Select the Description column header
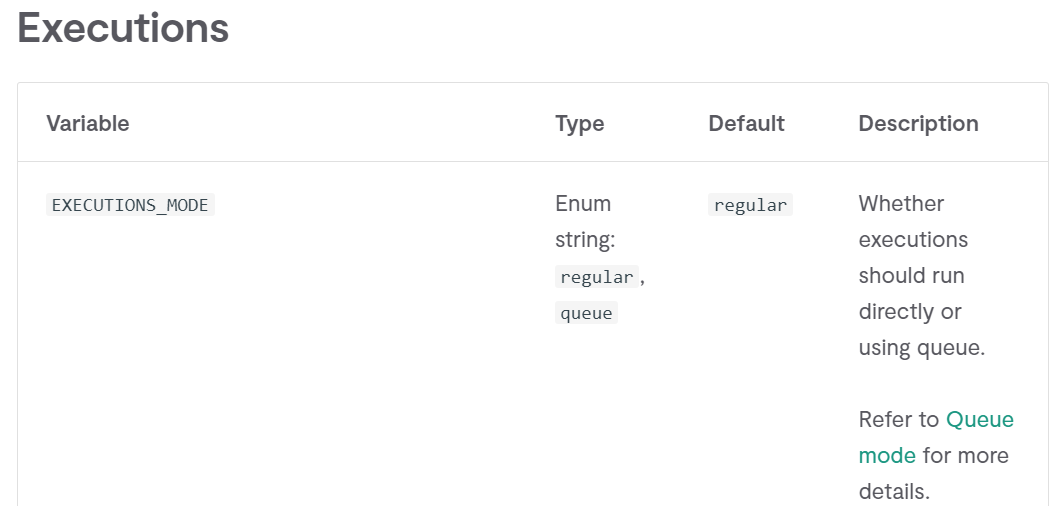 919,123
